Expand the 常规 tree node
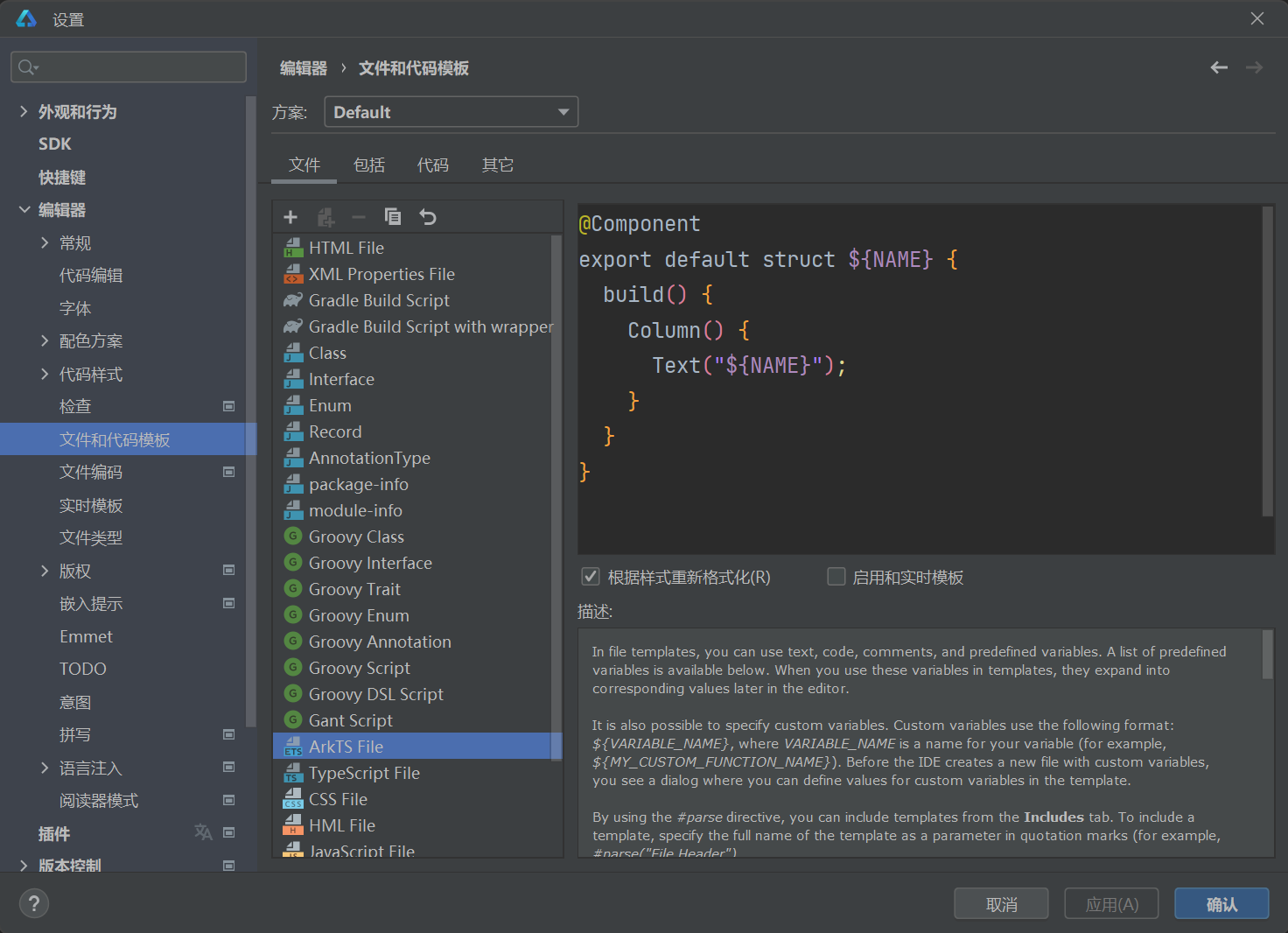 tap(45, 242)
